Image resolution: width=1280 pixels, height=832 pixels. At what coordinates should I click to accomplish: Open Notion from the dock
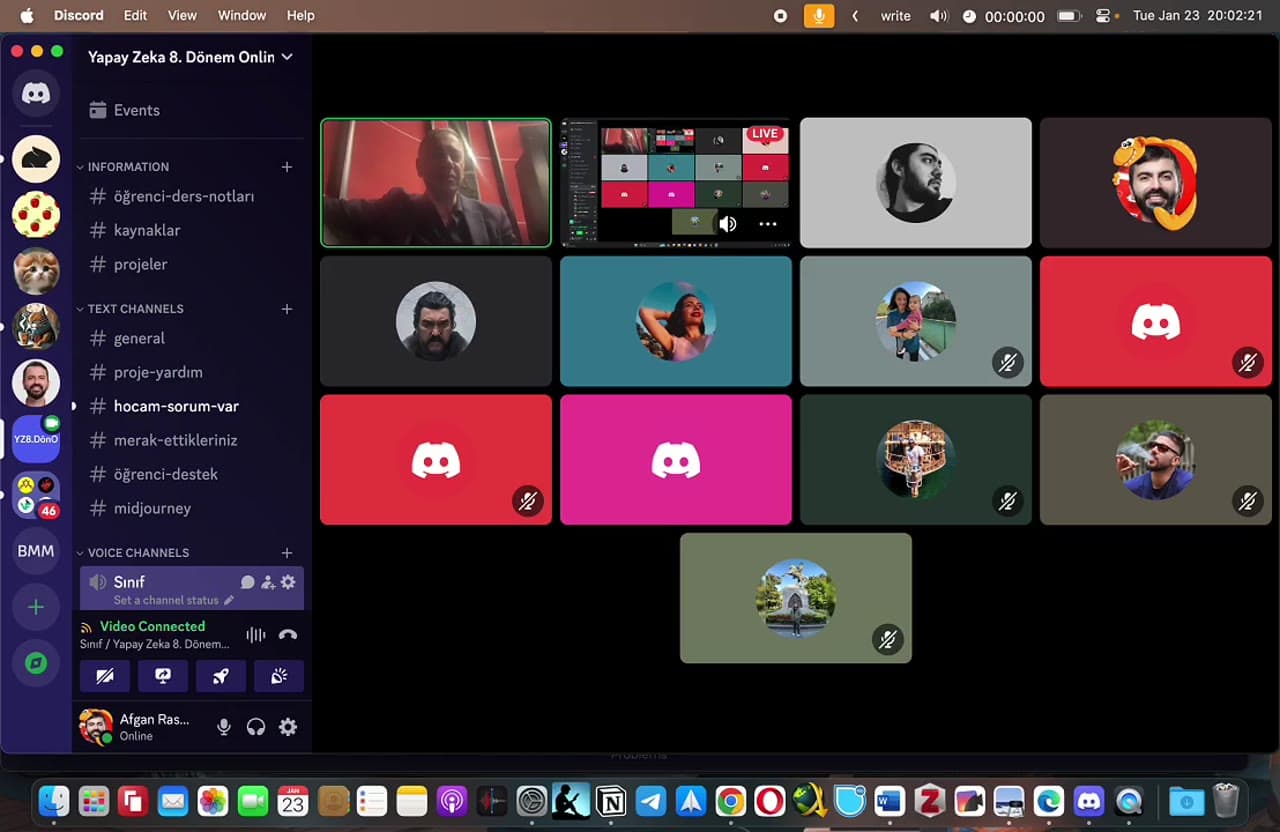click(611, 801)
